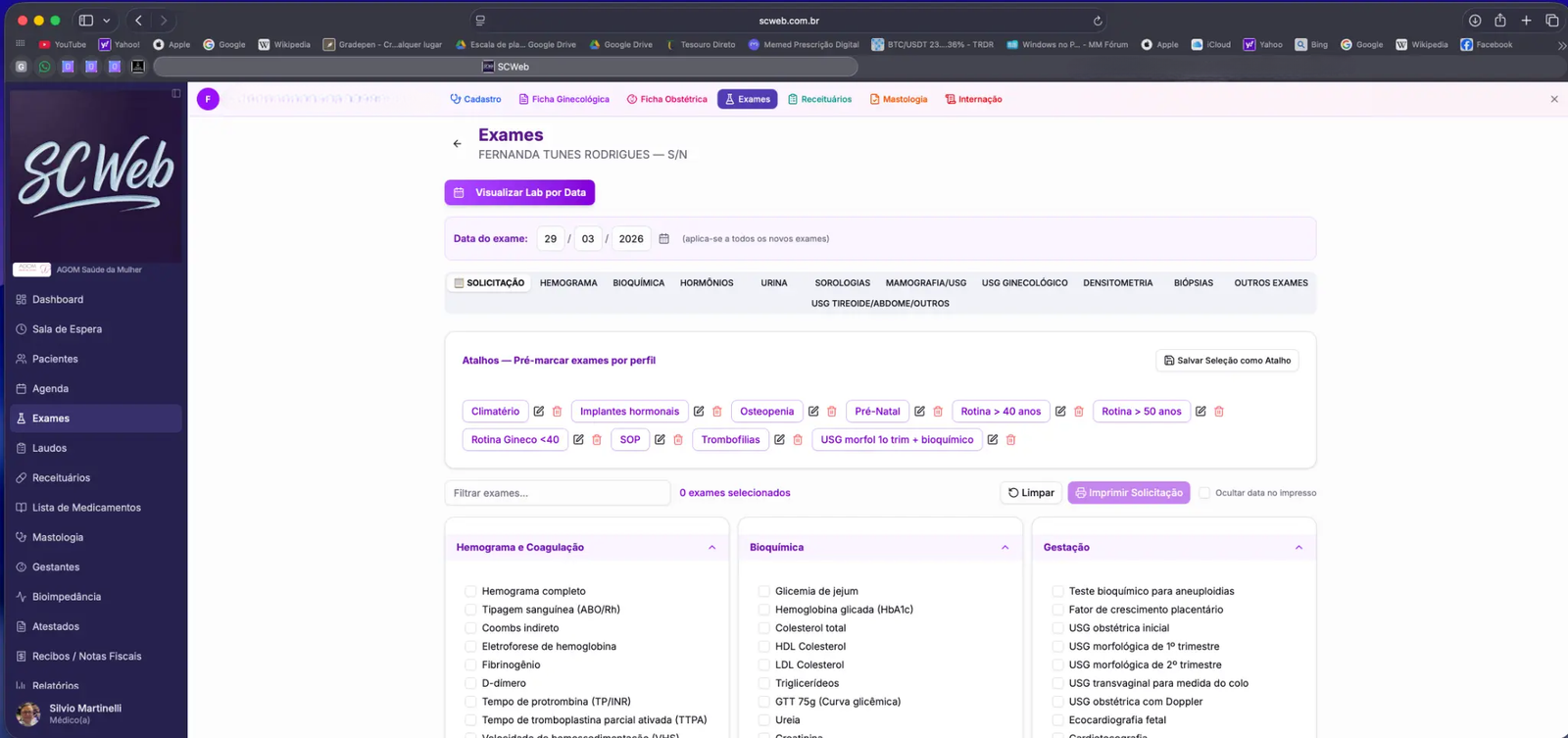This screenshot has width=1568, height=738.
Task: Edit the Trombofilias shortcut
Action: pyautogui.click(x=779, y=440)
